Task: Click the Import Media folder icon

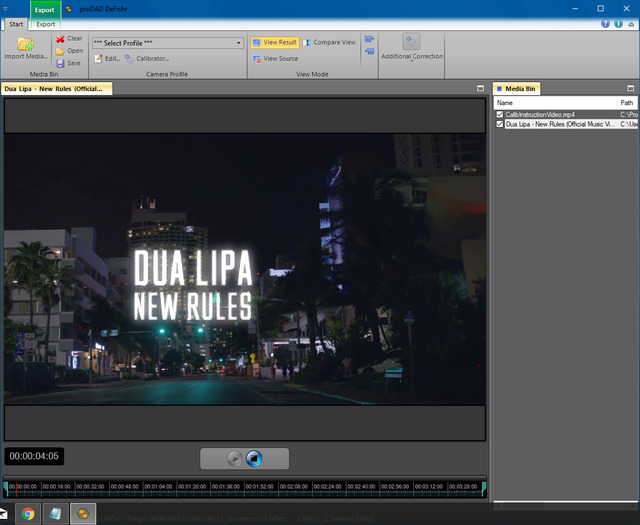Action: [x=25, y=44]
